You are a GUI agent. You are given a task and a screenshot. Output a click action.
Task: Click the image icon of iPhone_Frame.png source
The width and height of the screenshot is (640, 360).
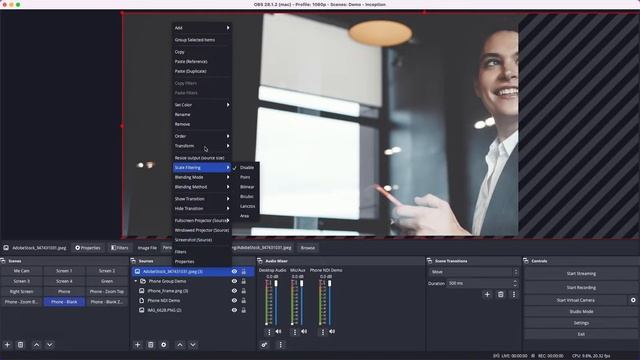point(142,291)
